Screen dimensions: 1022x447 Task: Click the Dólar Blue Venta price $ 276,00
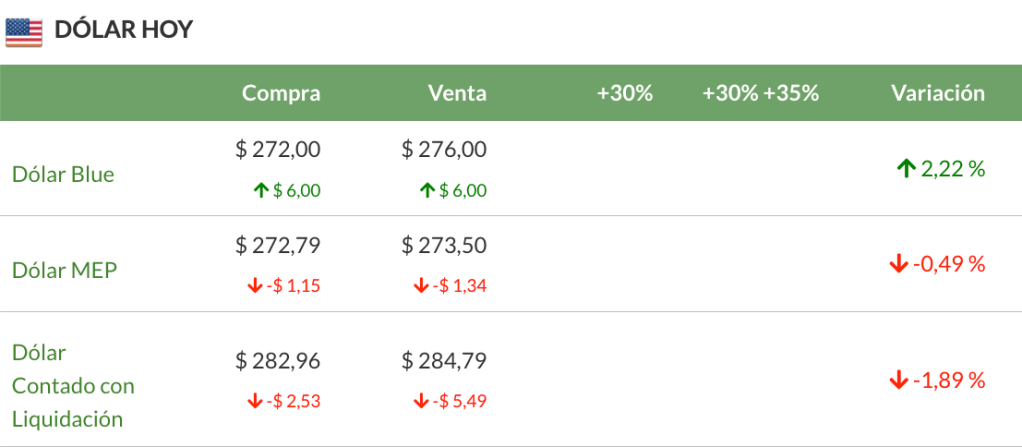444,150
